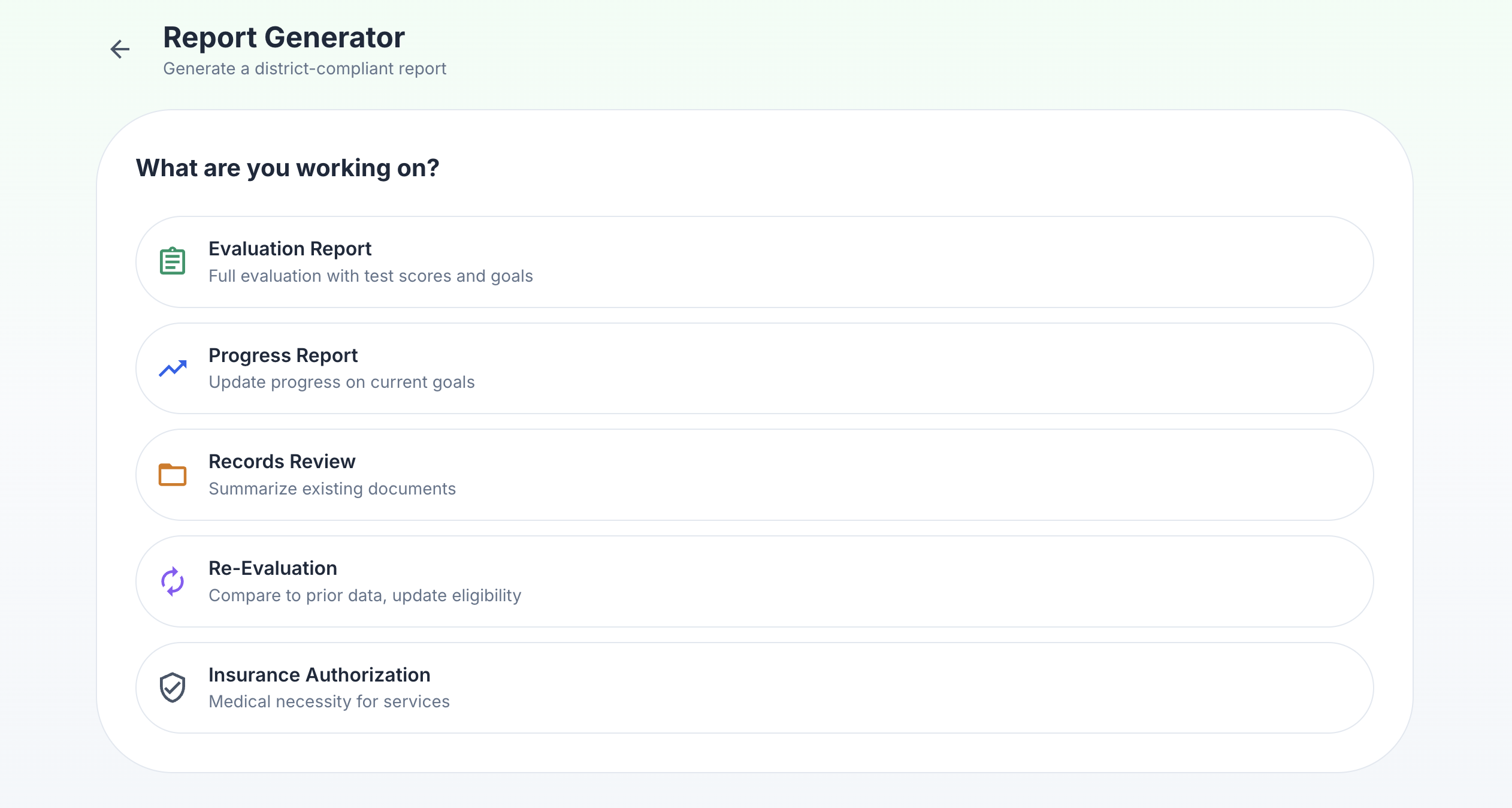Click the blue trending-line Progress Report icon
This screenshot has width=1512, height=808.
click(172, 368)
